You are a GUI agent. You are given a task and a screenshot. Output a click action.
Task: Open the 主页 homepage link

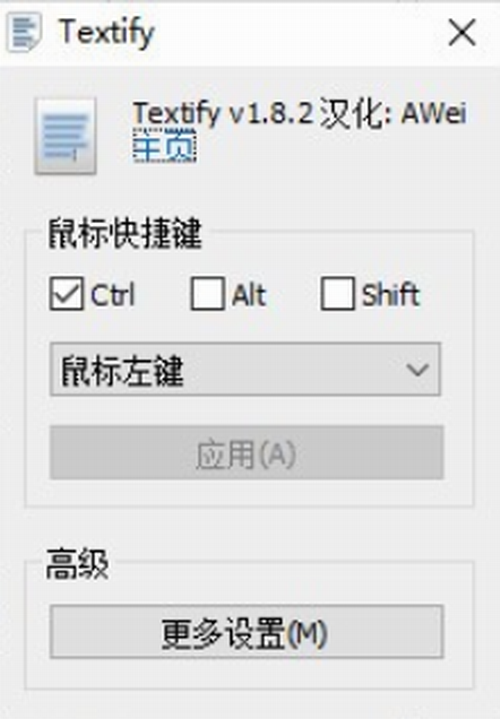(165, 145)
